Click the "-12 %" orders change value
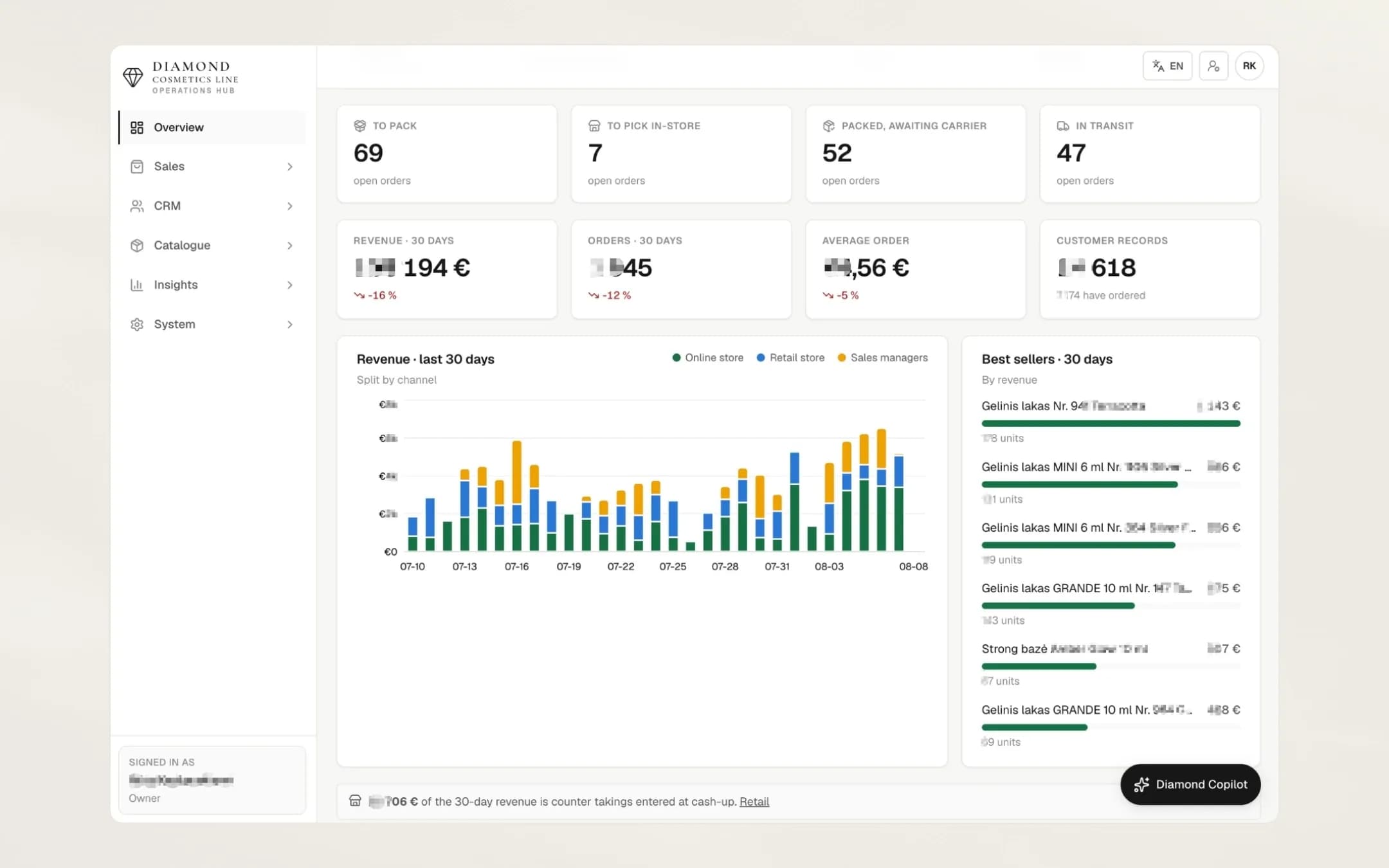Image resolution: width=1389 pixels, height=868 pixels. (616, 296)
